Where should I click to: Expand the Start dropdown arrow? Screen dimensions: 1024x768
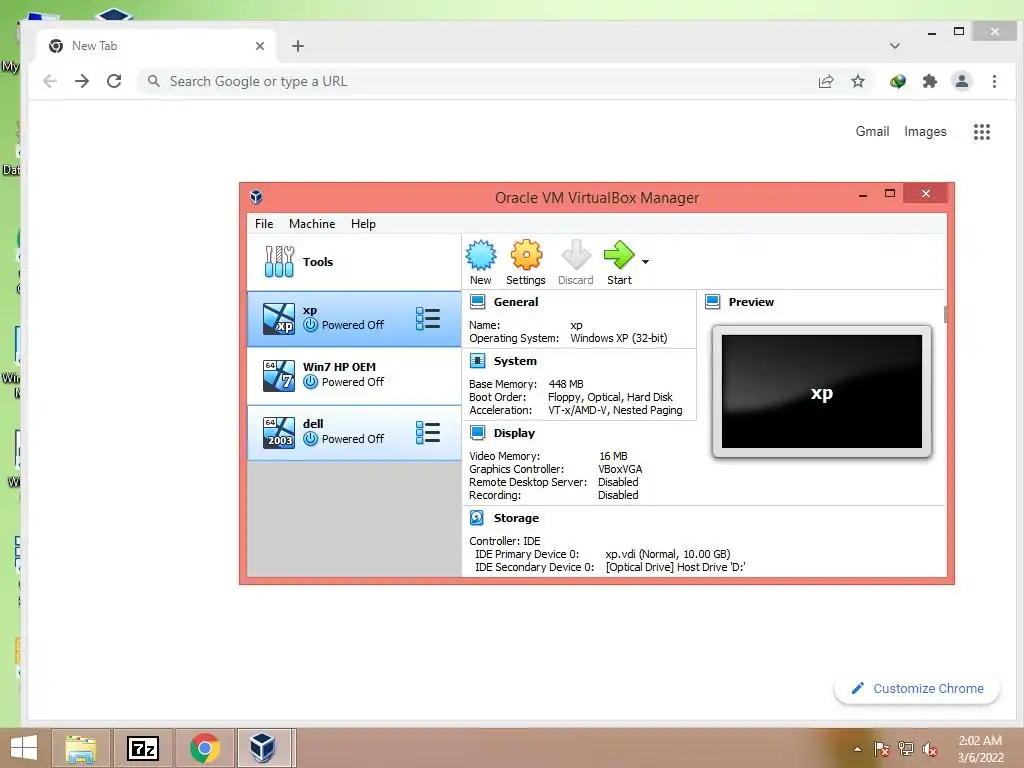[x=645, y=262]
